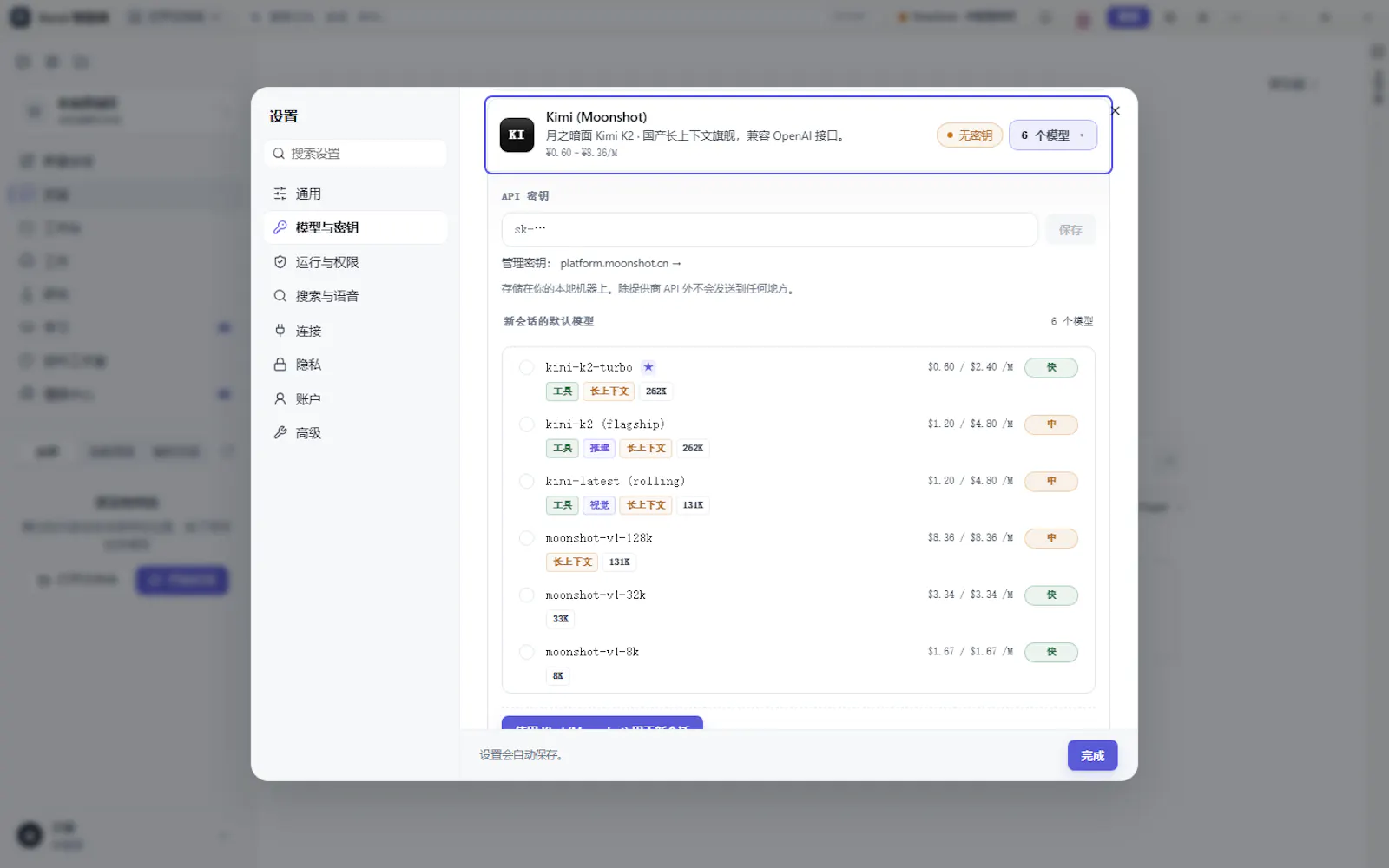The width and height of the screenshot is (1389, 868).
Task: Choose the moonshot-v1-8k radio option
Action: [526, 652]
